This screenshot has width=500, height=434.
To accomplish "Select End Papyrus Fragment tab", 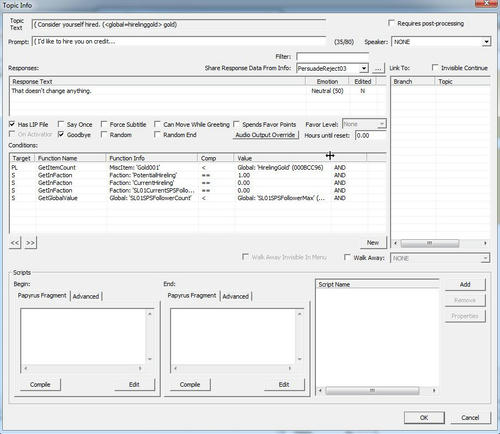I will [192, 296].
